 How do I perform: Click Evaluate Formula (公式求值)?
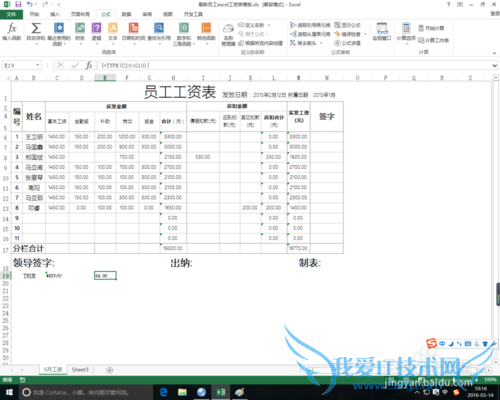(348, 43)
